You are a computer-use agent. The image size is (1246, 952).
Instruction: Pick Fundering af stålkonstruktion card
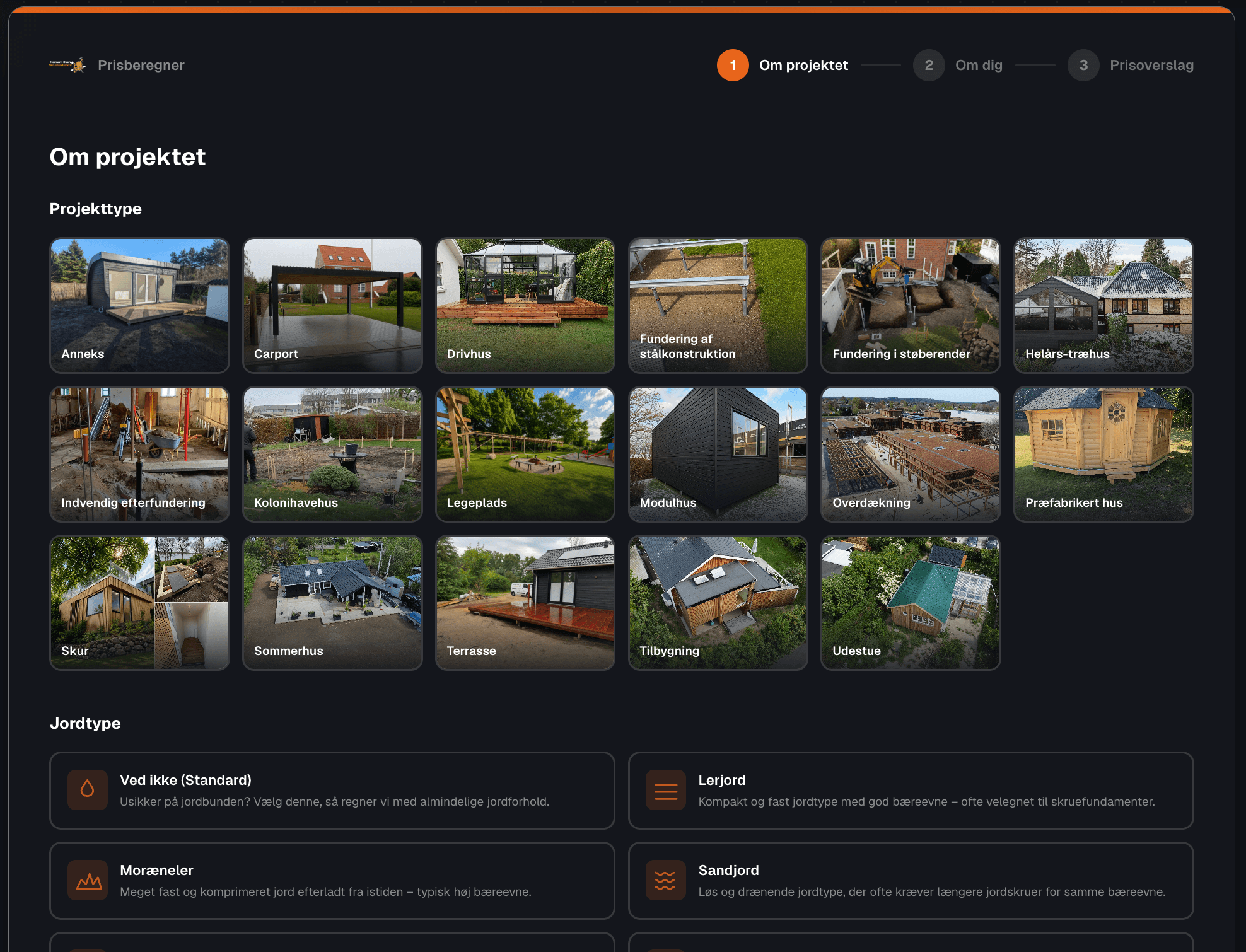tap(718, 305)
